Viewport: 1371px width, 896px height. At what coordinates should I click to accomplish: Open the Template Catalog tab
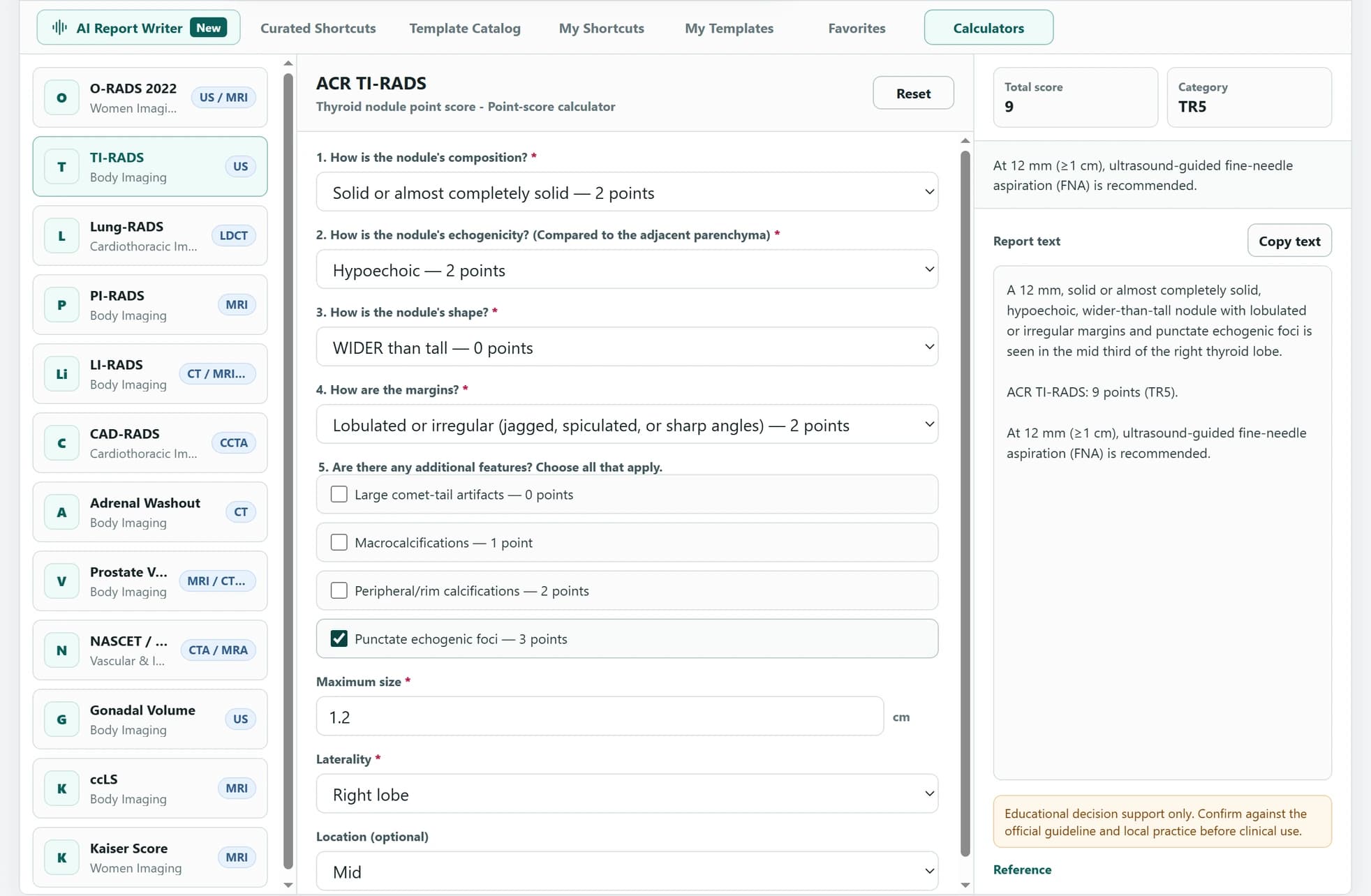coord(465,28)
